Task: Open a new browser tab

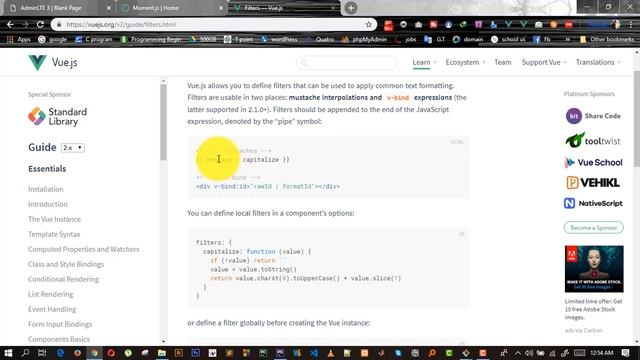Action: 351,8
